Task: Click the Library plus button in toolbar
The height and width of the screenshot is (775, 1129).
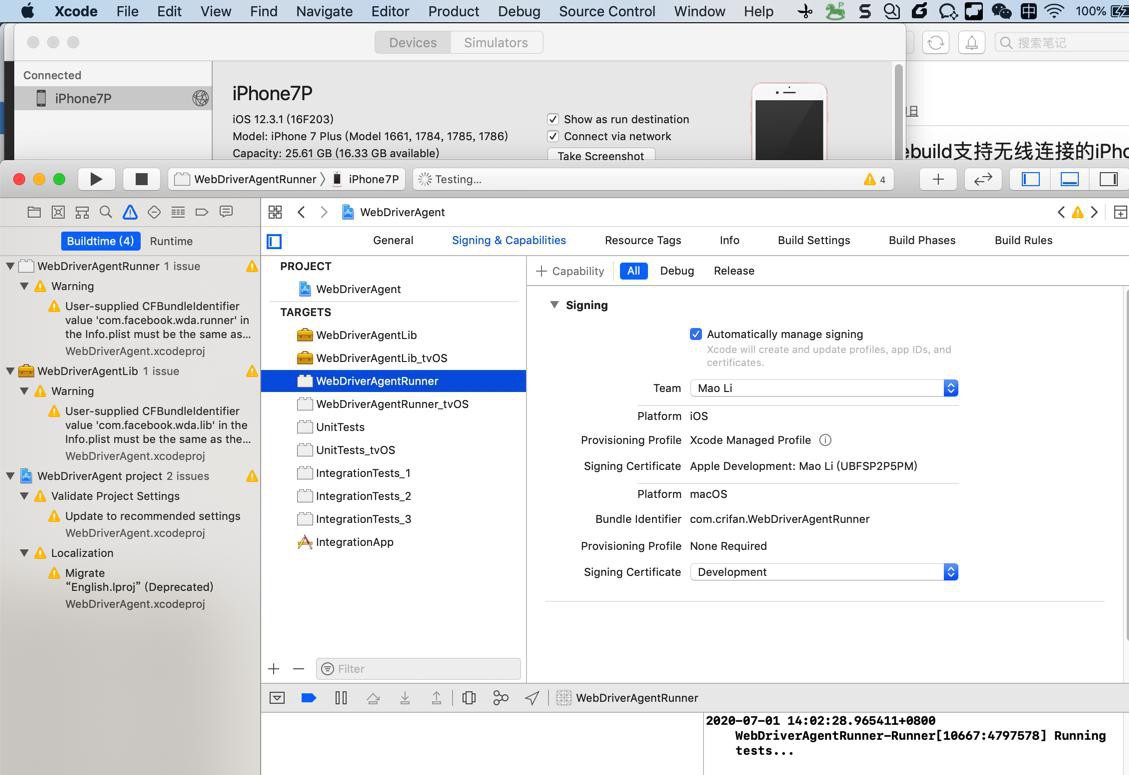Action: coord(938,179)
